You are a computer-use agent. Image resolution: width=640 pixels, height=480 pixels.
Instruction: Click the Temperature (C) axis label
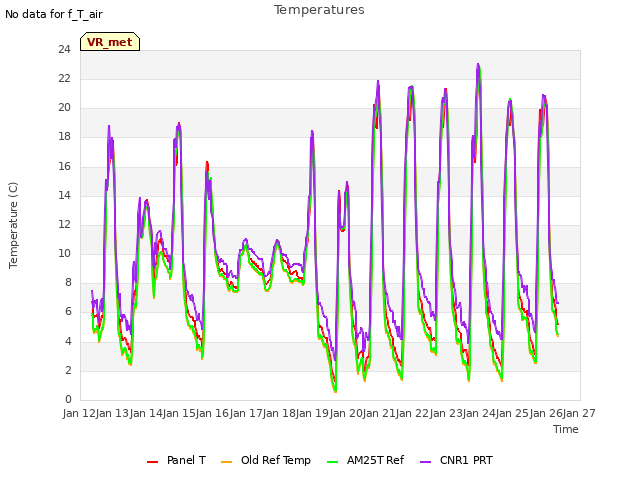[13, 225]
